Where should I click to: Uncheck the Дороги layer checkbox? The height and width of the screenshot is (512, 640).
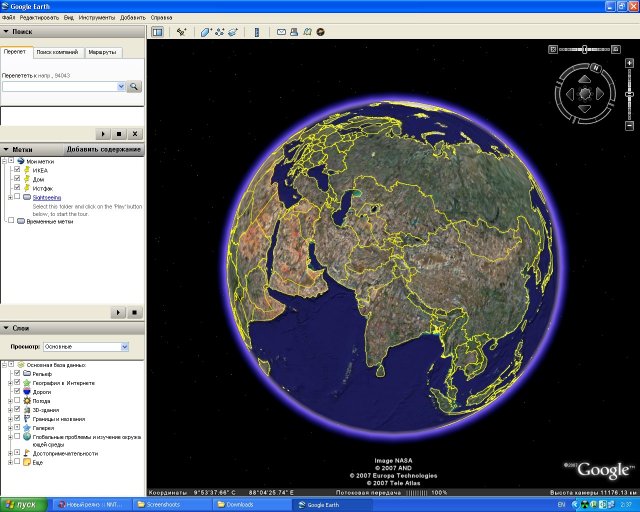pyautogui.click(x=17, y=391)
